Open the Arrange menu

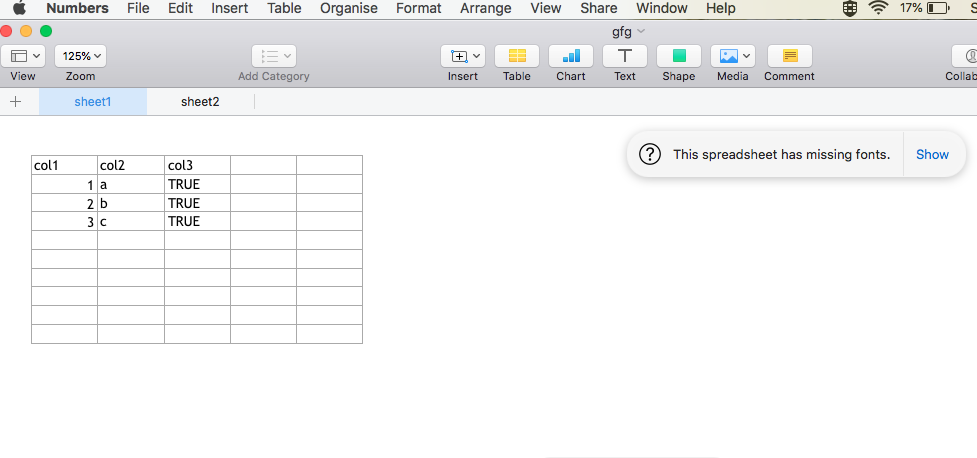click(x=486, y=8)
